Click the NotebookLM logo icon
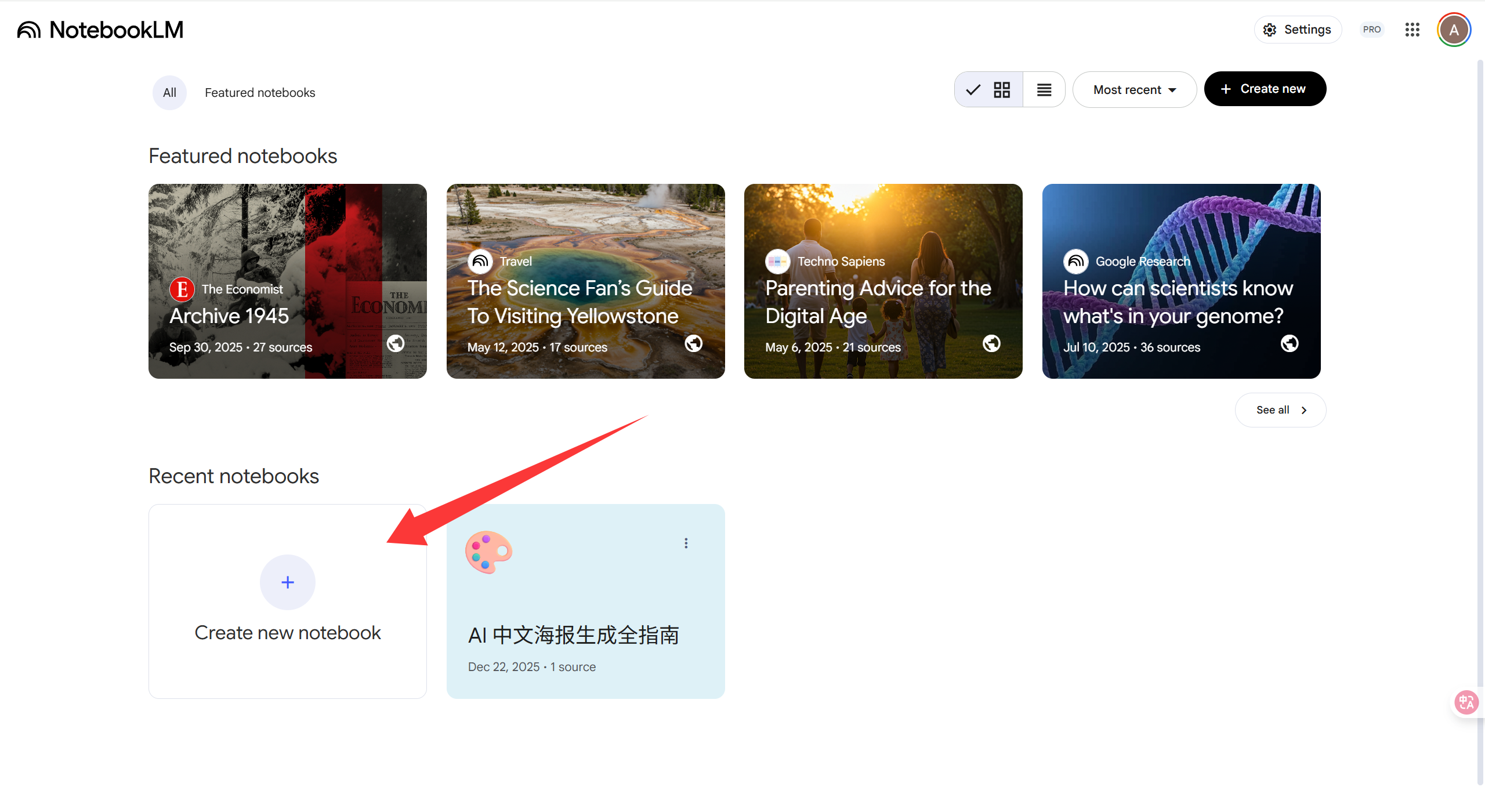 pyautogui.click(x=29, y=30)
